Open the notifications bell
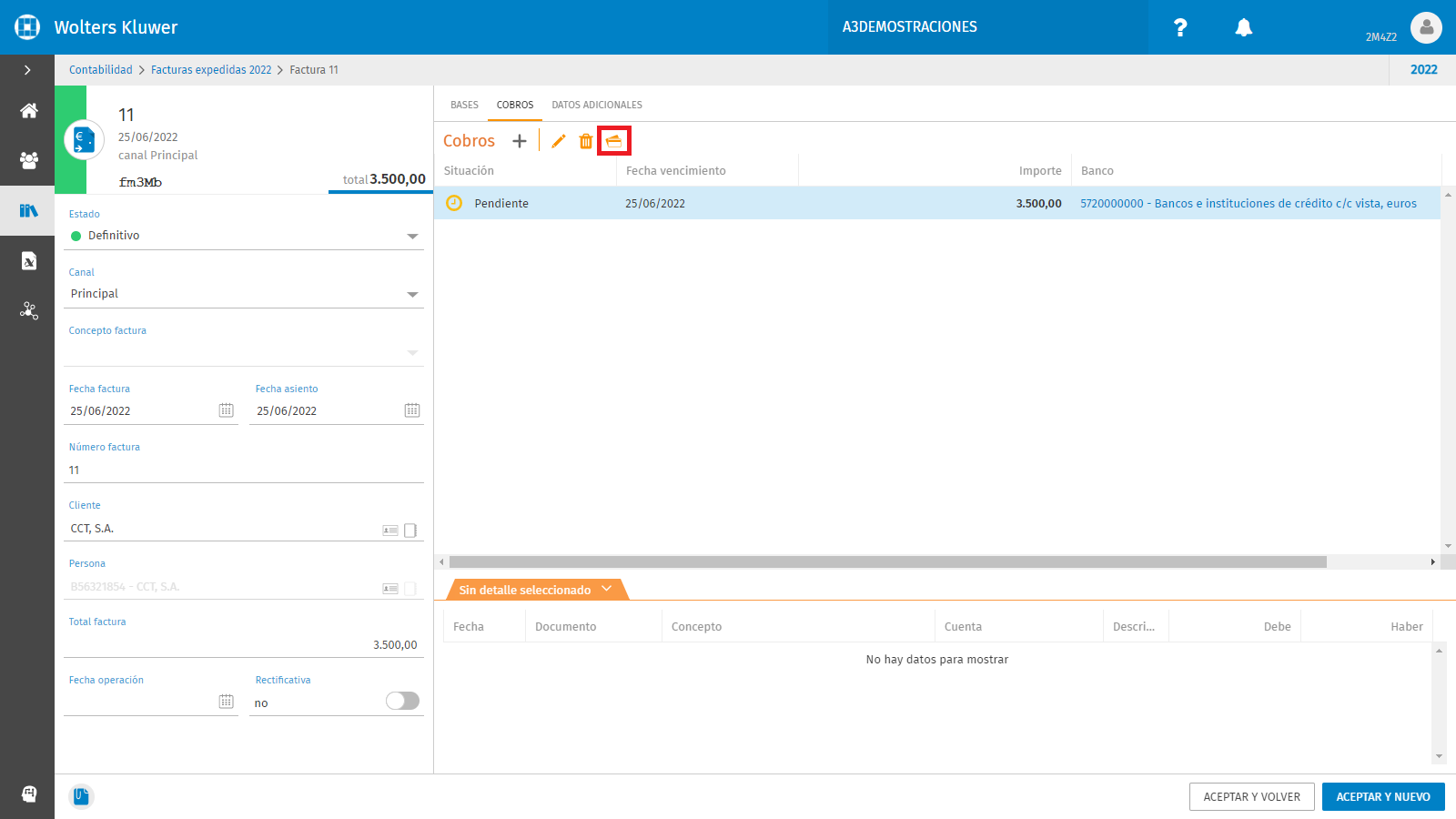 [x=1244, y=27]
